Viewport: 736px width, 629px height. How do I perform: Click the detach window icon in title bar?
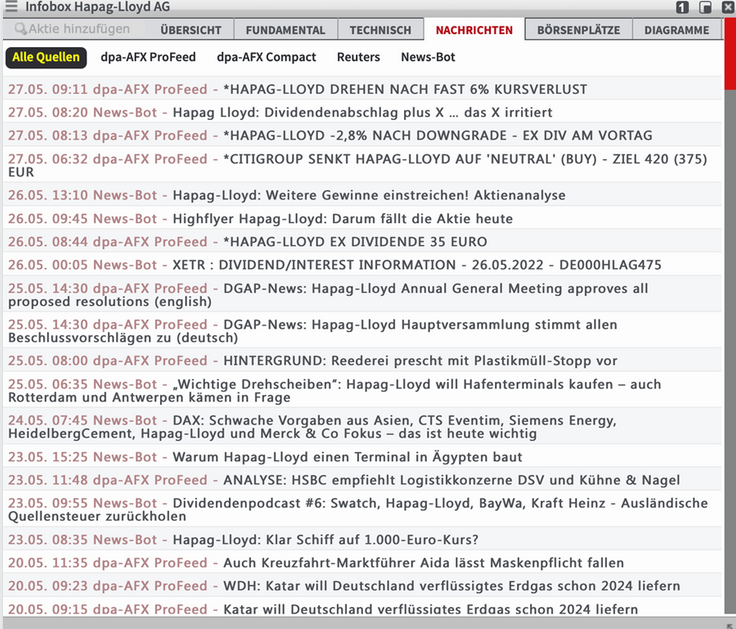(x=705, y=7)
